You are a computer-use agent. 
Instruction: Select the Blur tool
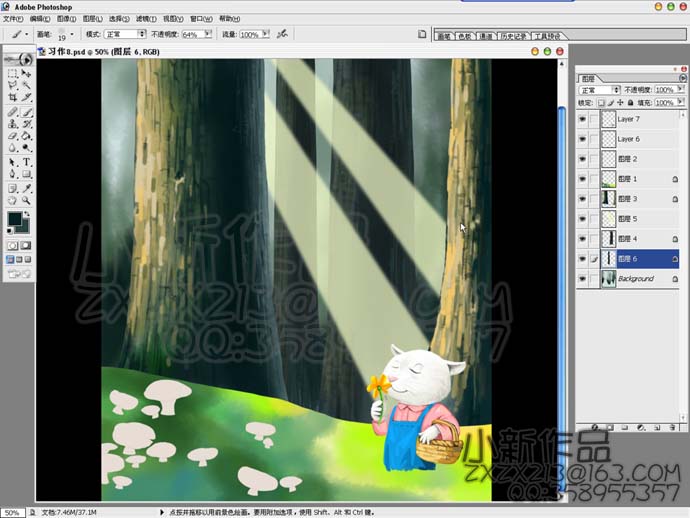[12, 148]
